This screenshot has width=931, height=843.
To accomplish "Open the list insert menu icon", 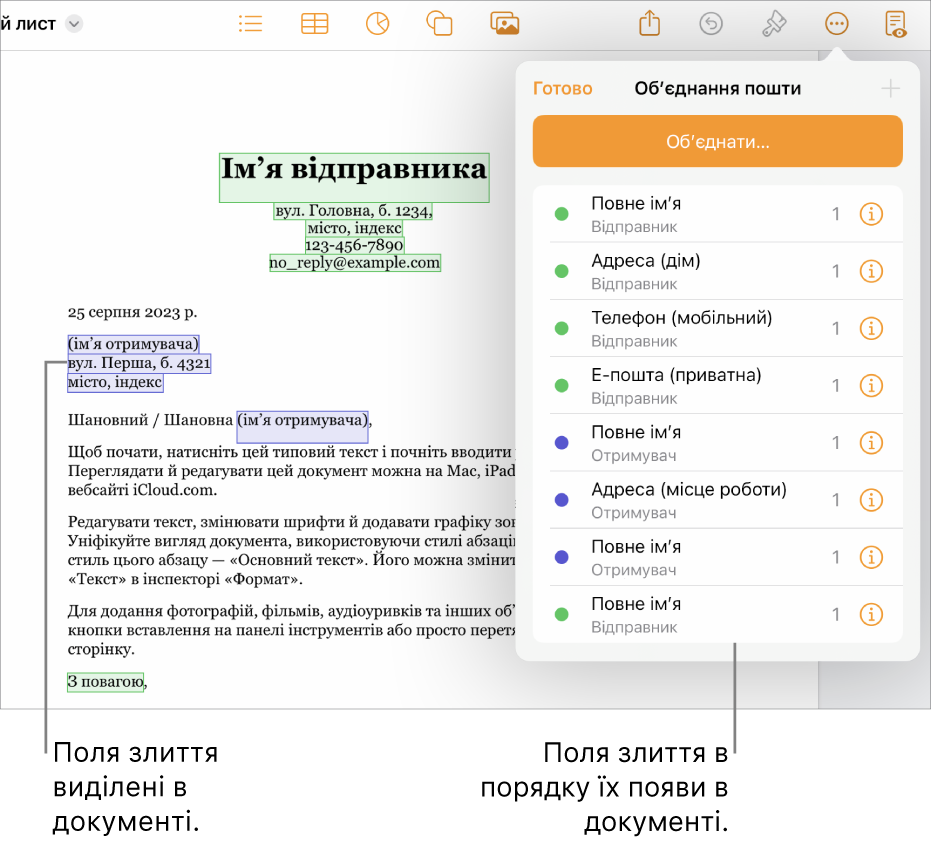I will pyautogui.click(x=251, y=24).
